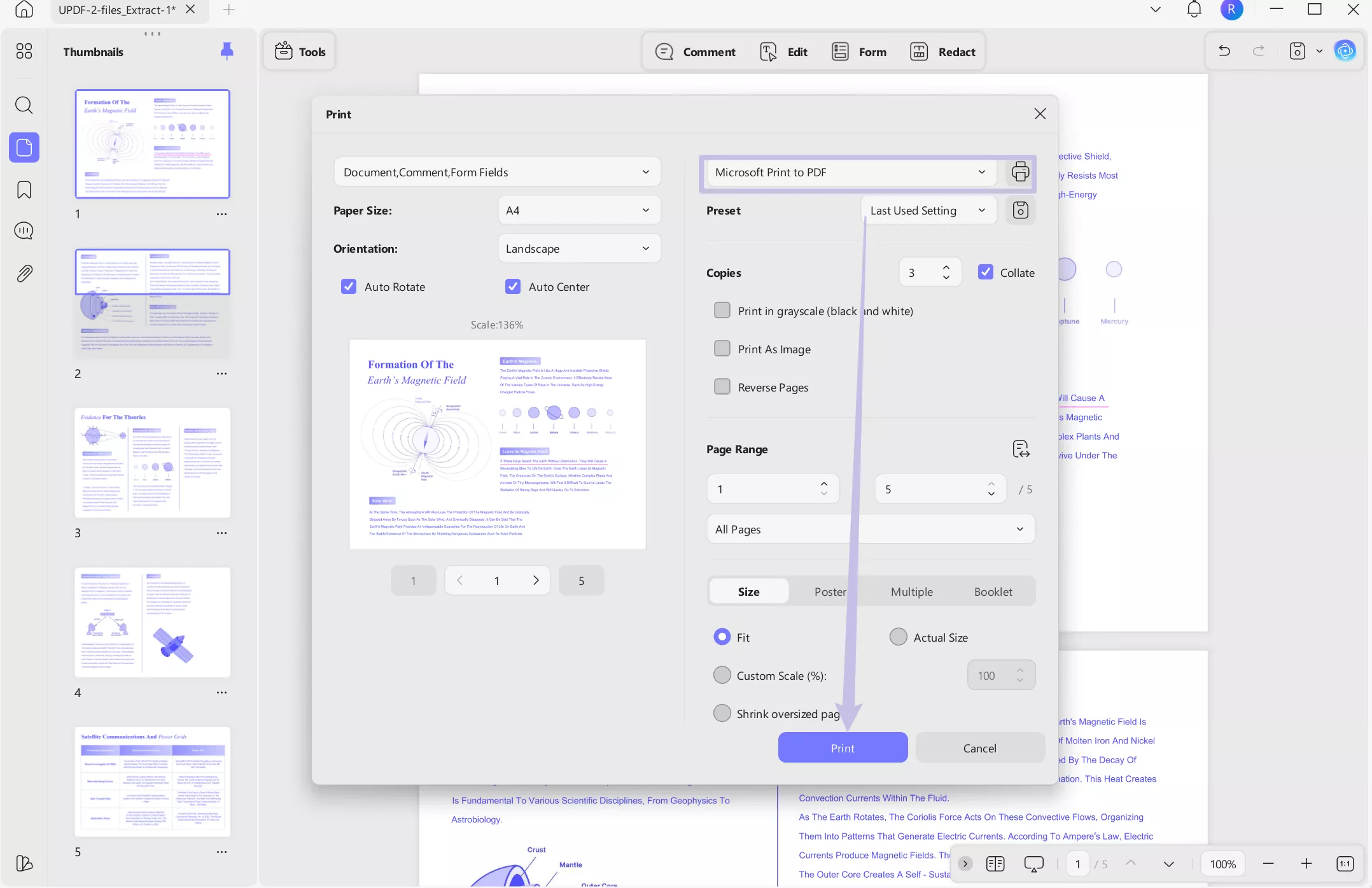Enable Print in grayscale checkbox
Viewport: 1372px width, 888px height.
(x=722, y=311)
